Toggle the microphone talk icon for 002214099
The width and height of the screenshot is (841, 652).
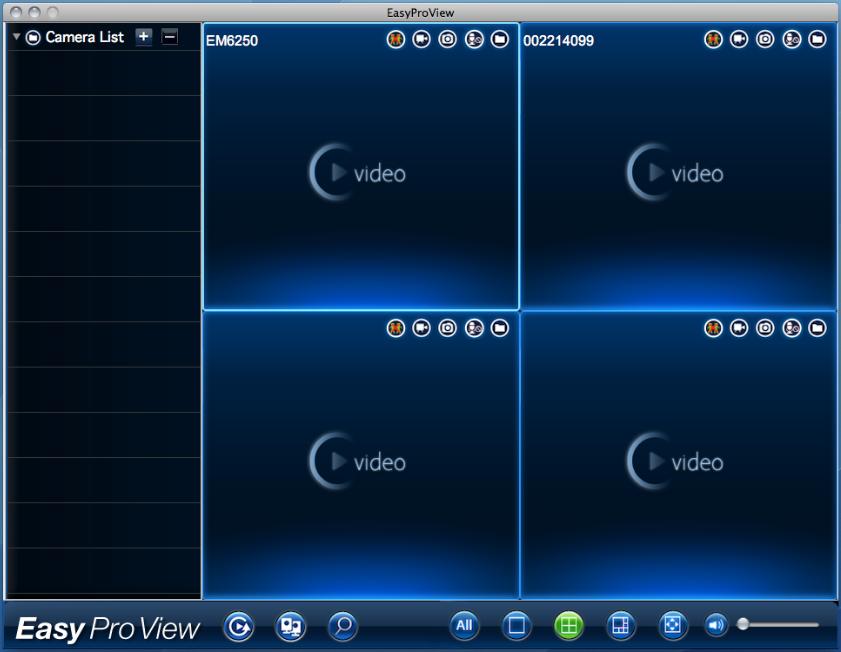792,39
